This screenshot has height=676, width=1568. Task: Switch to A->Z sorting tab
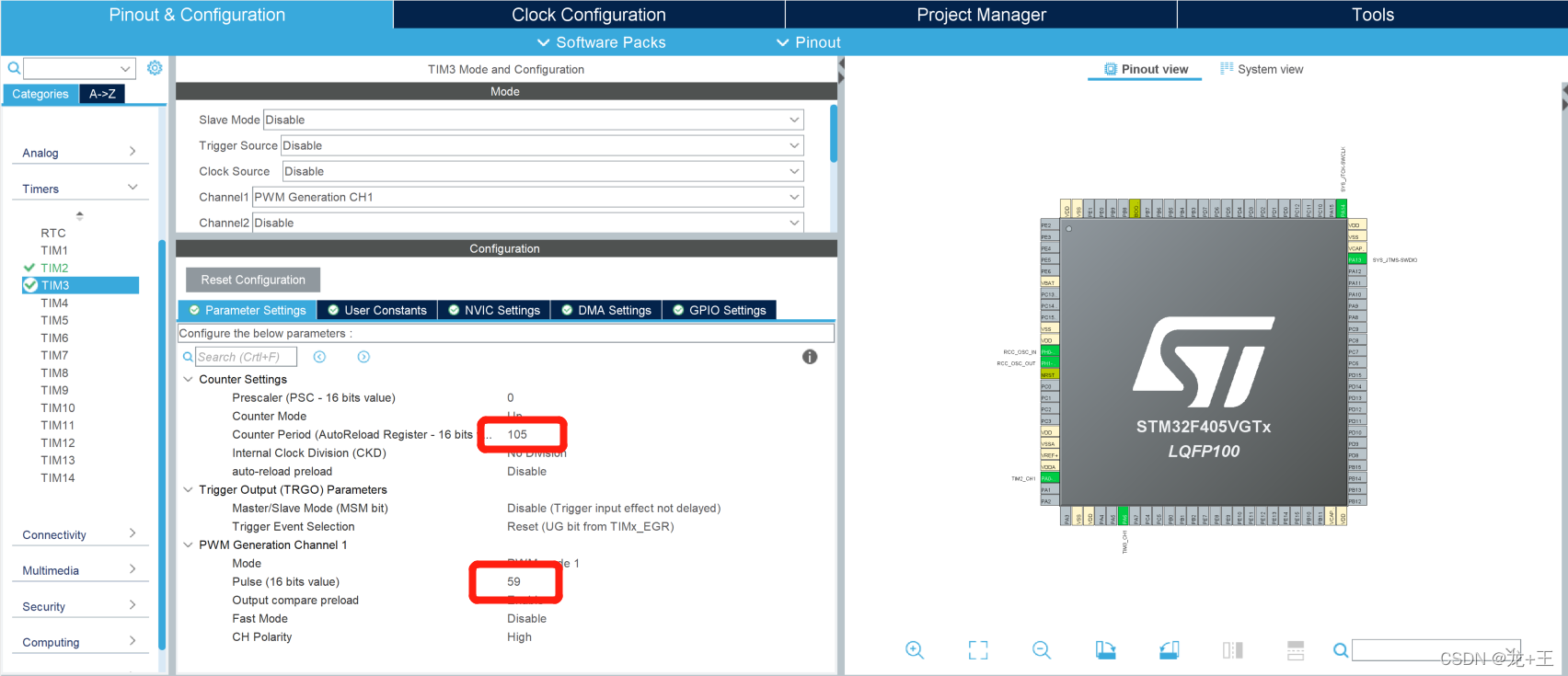pyautogui.click(x=102, y=94)
